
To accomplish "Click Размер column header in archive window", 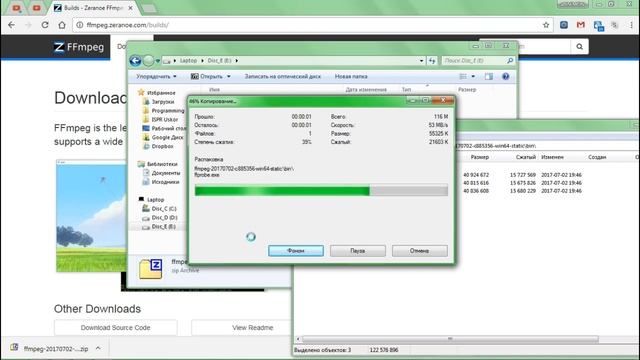I will pyautogui.click(x=479, y=157).
